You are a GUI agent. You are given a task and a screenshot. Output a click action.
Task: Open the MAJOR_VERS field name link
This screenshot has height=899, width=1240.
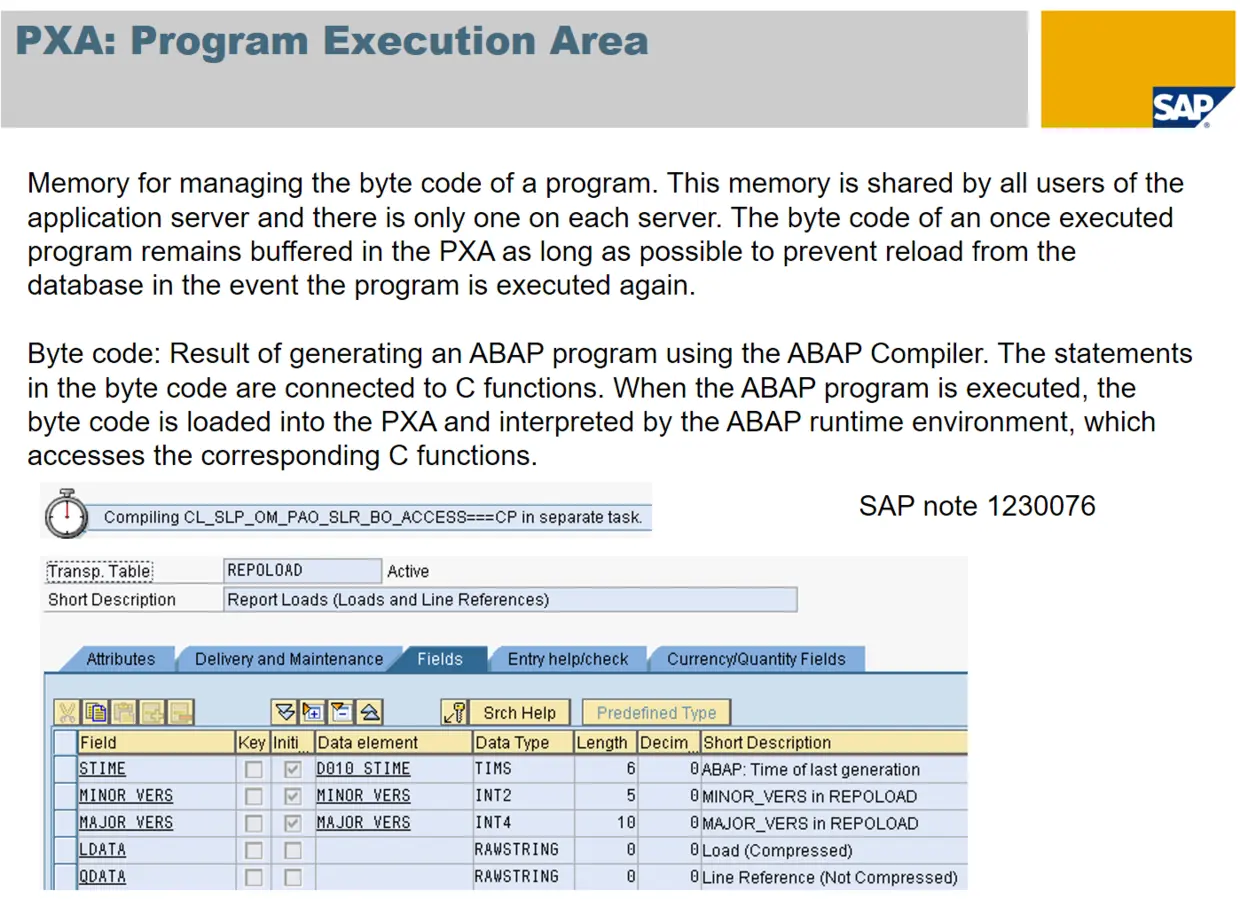(x=126, y=823)
